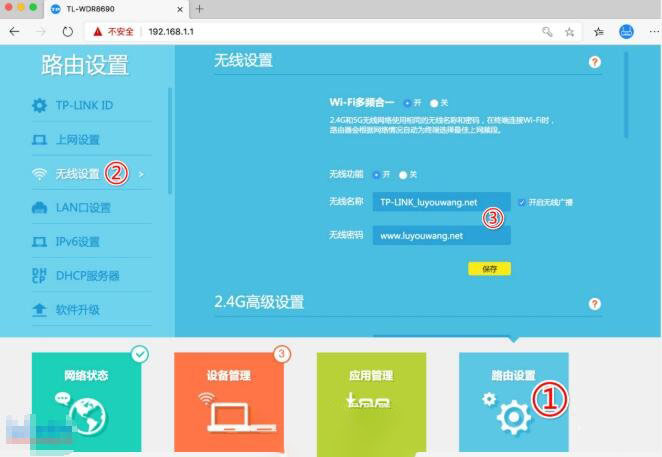This screenshot has width=662, height=457.
Task: Bookmark page with star icon
Action: pos(570,32)
